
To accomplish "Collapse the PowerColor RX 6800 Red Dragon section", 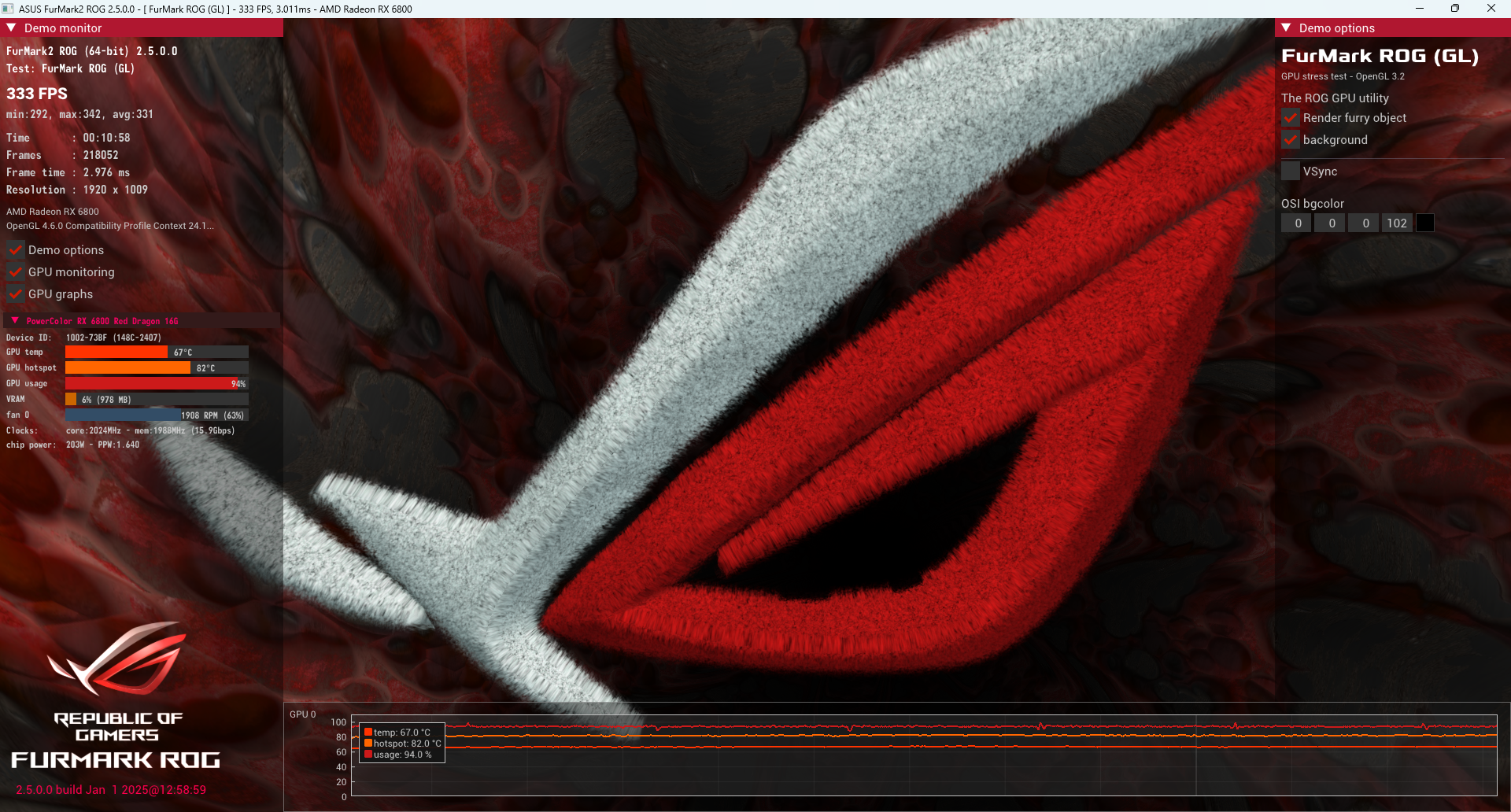I will 15,321.
